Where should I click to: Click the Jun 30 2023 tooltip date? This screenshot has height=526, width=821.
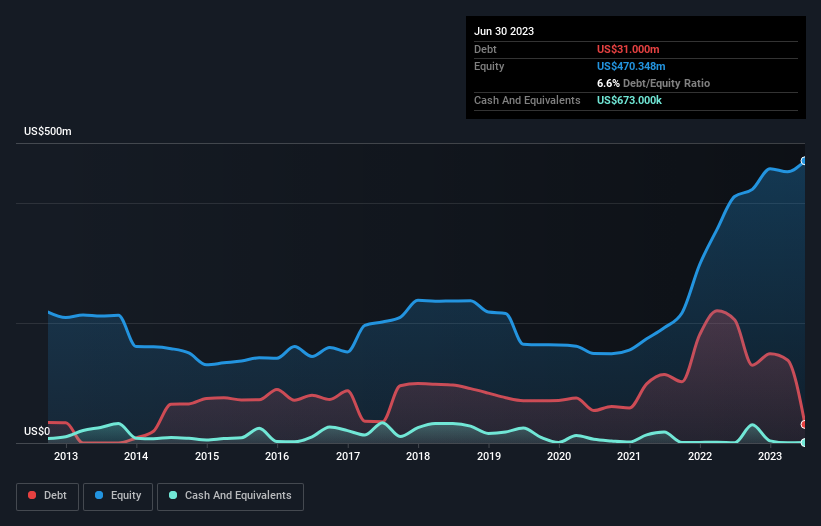pyautogui.click(x=504, y=31)
